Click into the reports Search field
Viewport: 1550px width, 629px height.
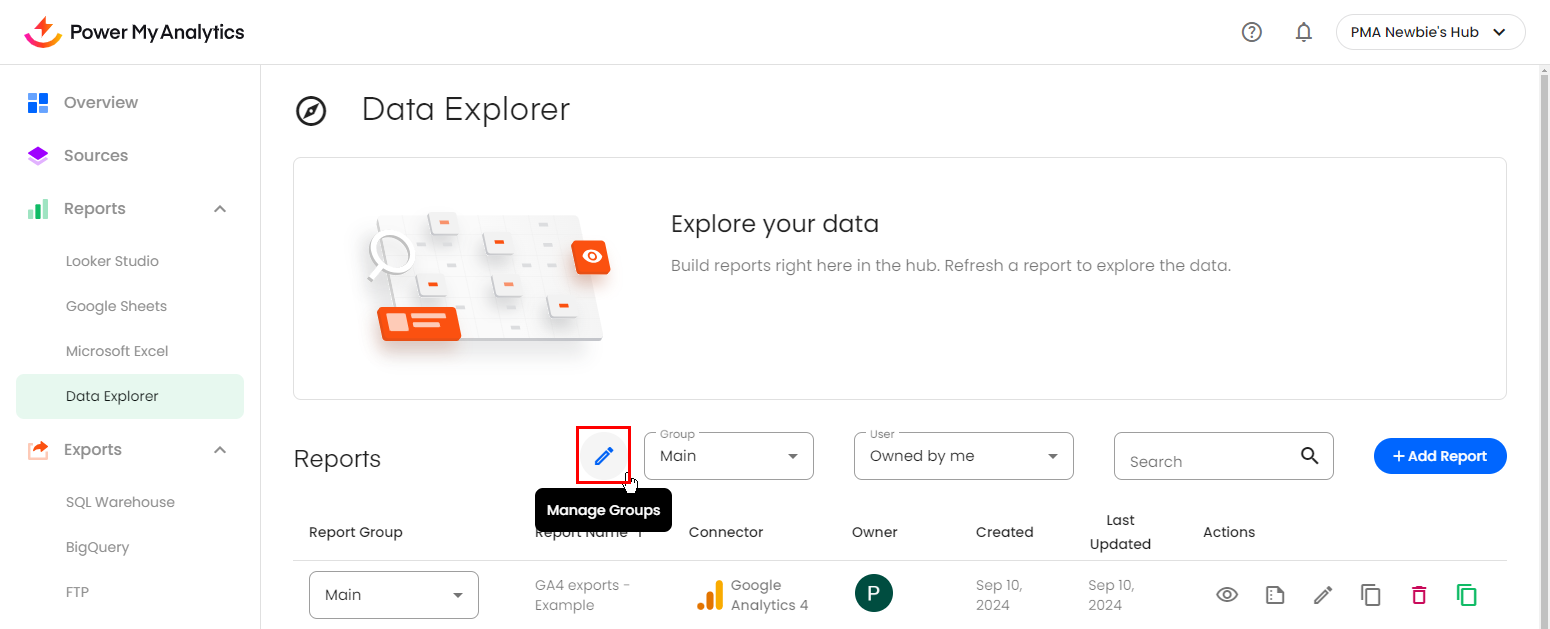(1205, 460)
